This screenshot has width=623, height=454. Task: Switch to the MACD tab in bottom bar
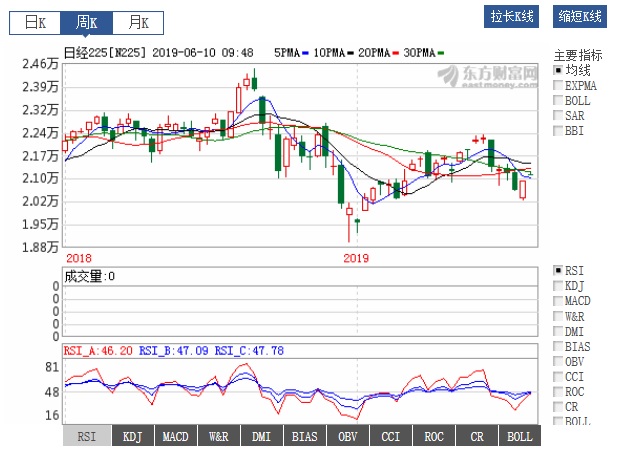[176, 437]
